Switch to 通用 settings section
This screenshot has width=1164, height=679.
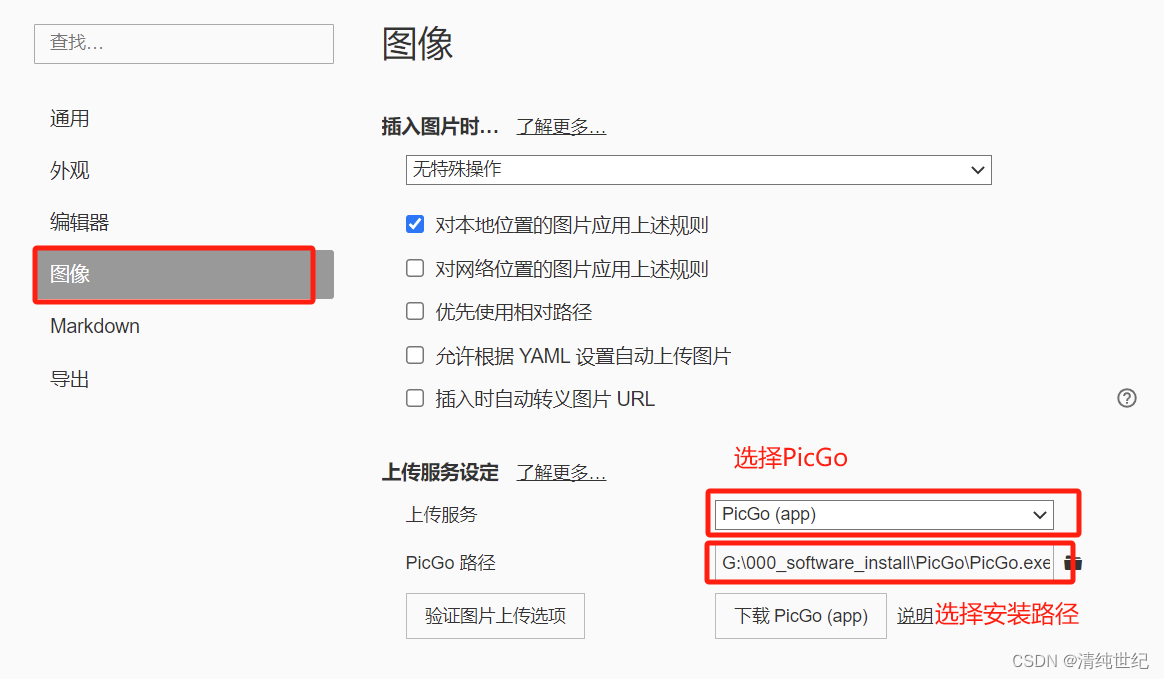(70, 118)
